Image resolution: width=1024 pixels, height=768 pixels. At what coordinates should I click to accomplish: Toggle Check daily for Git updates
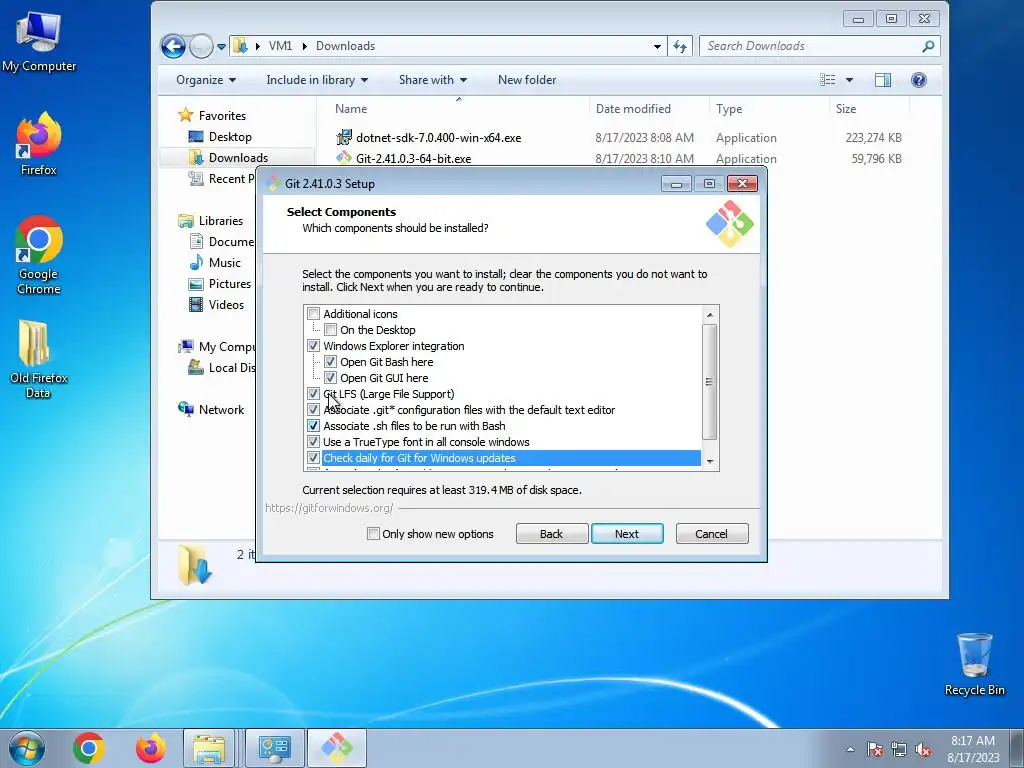(313, 458)
